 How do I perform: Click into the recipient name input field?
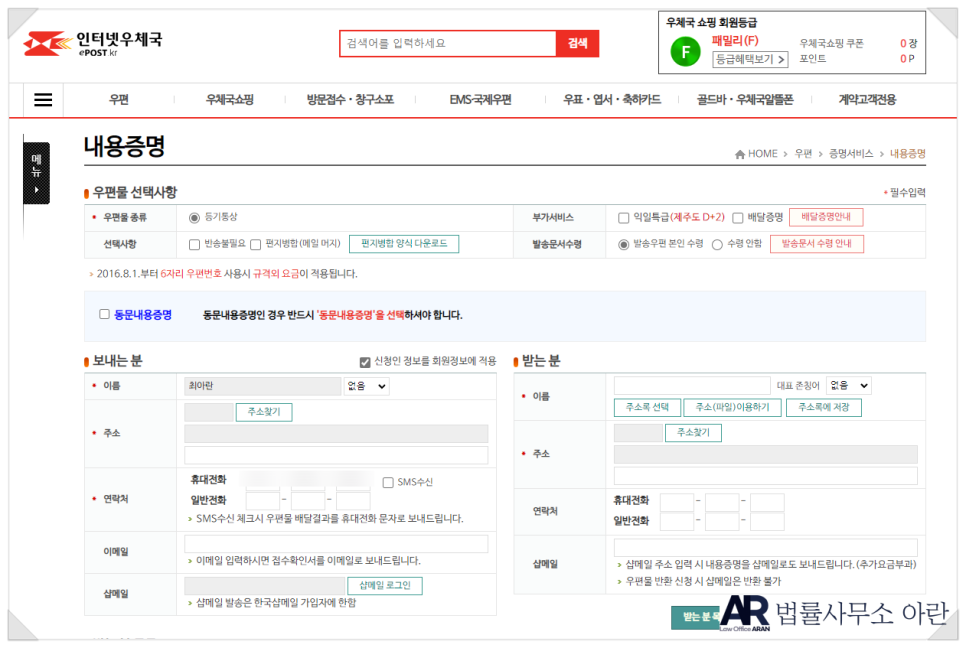point(691,385)
